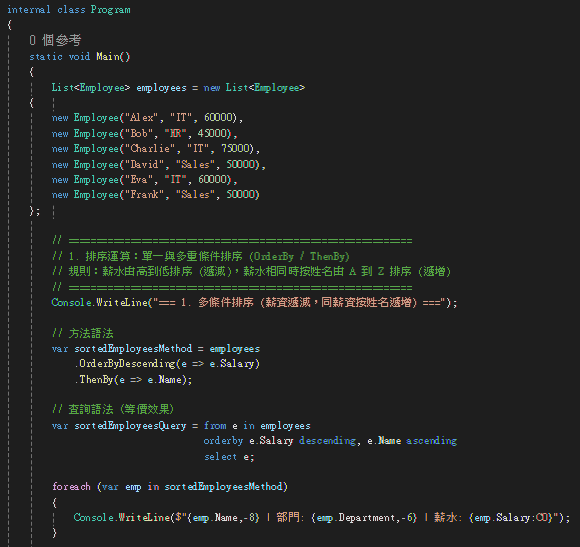
Task: Open the '0 個參考' CodeLens references link
Action: click(x=55, y=40)
